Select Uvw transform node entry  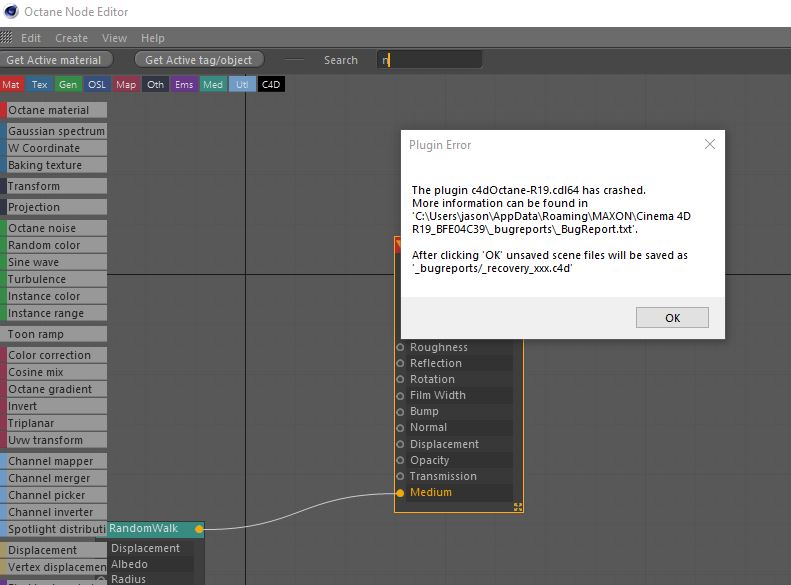tap(53, 440)
